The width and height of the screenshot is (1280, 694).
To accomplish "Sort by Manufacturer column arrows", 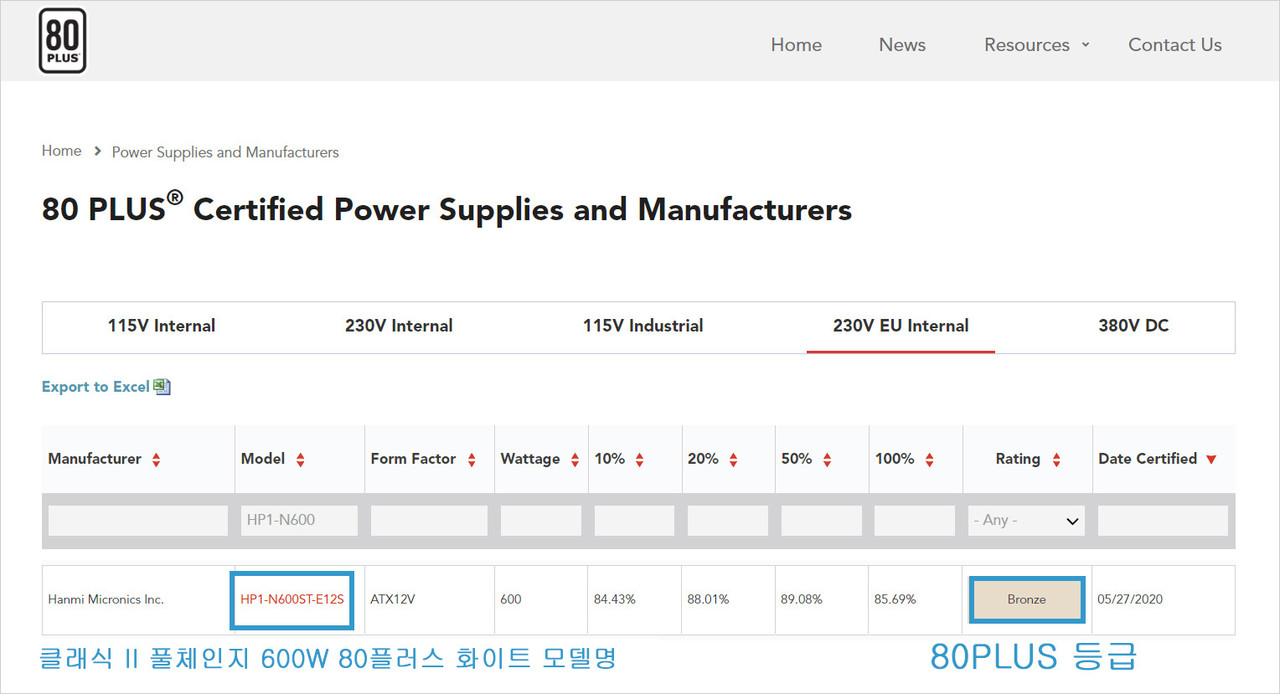I will pos(156,460).
